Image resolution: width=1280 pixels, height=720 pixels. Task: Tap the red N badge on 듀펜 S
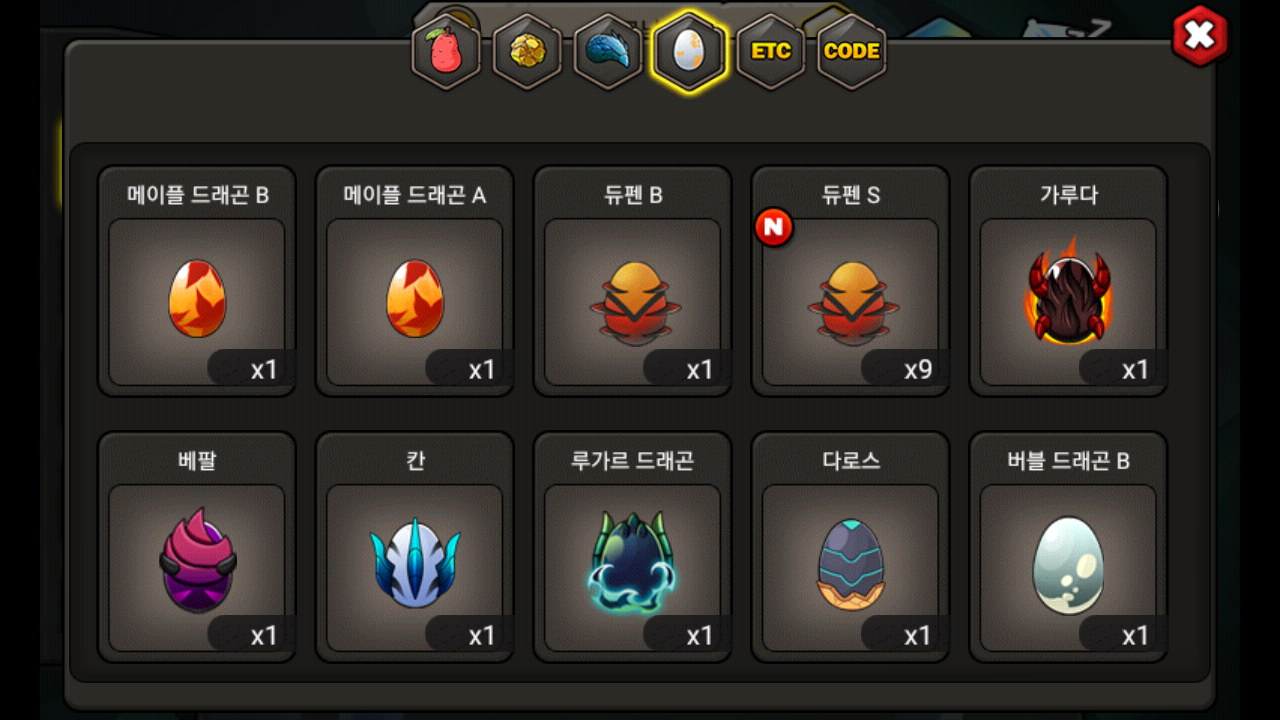[773, 228]
